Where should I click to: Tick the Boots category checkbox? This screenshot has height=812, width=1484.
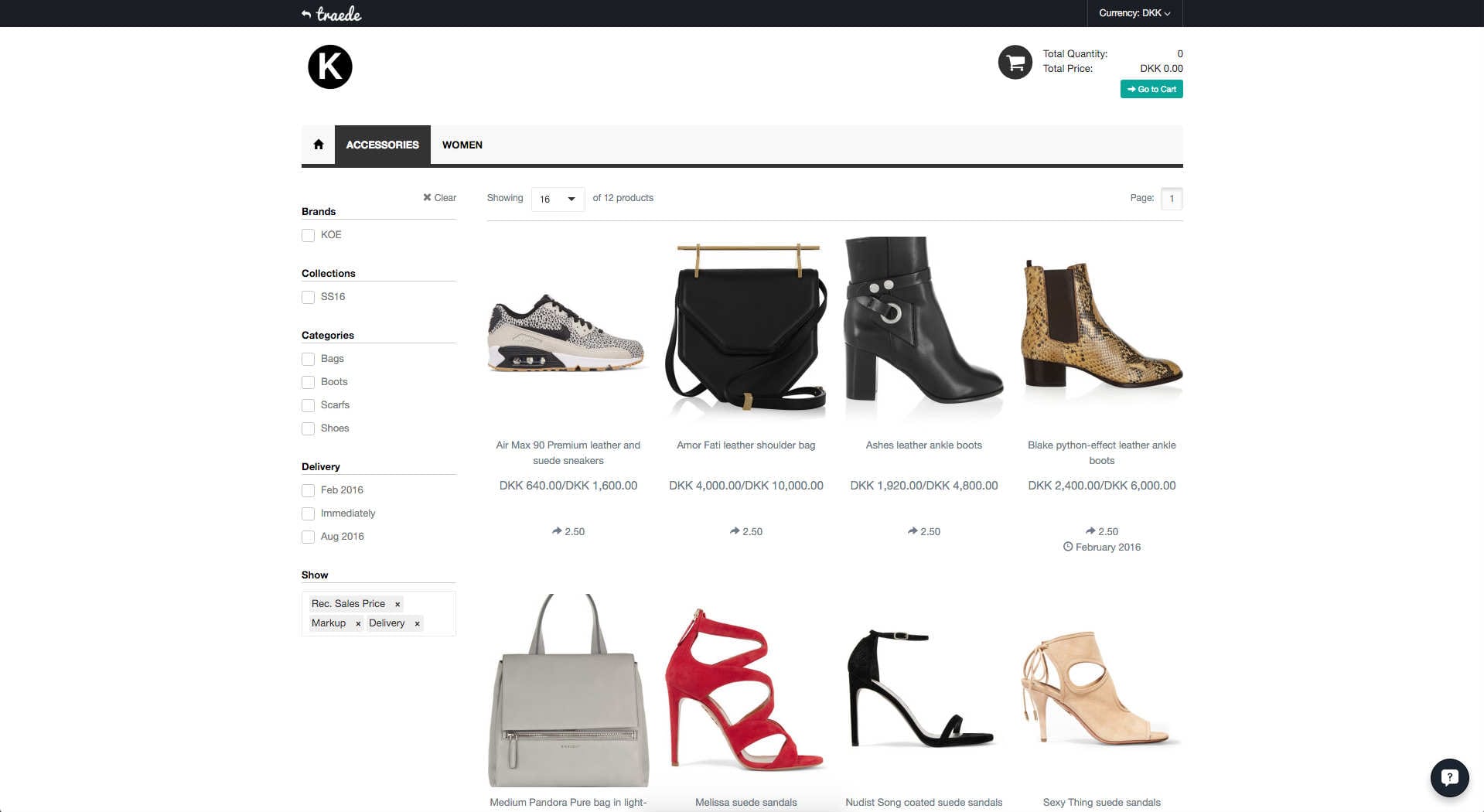(309, 382)
